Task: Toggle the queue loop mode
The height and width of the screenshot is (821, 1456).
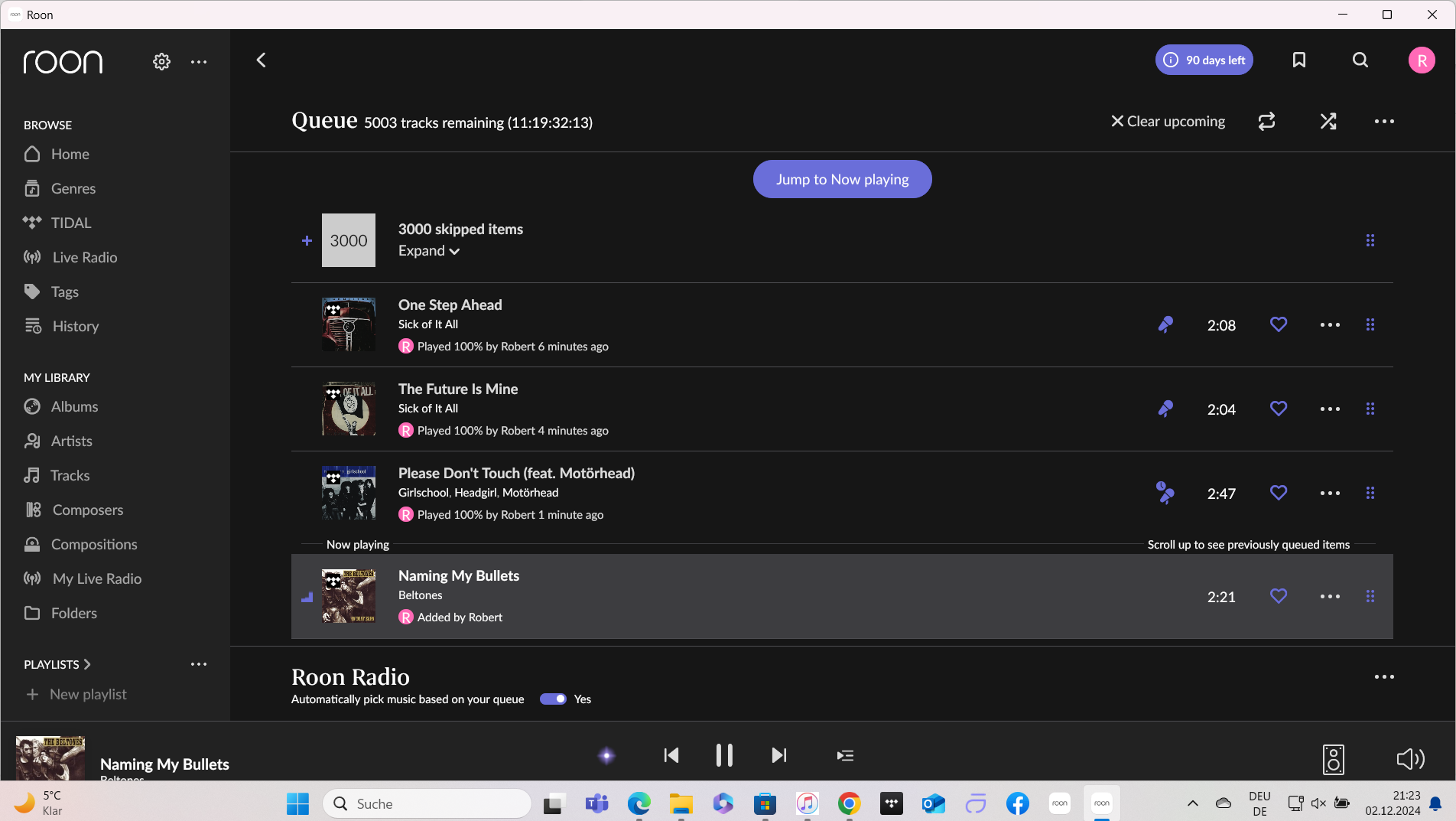Action: tap(1266, 121)
